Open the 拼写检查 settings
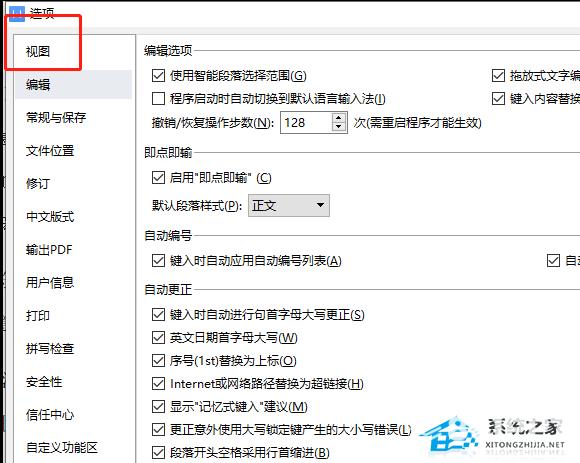Image resolution: width=580 pixels, height=463 pixels. point(50,348)
